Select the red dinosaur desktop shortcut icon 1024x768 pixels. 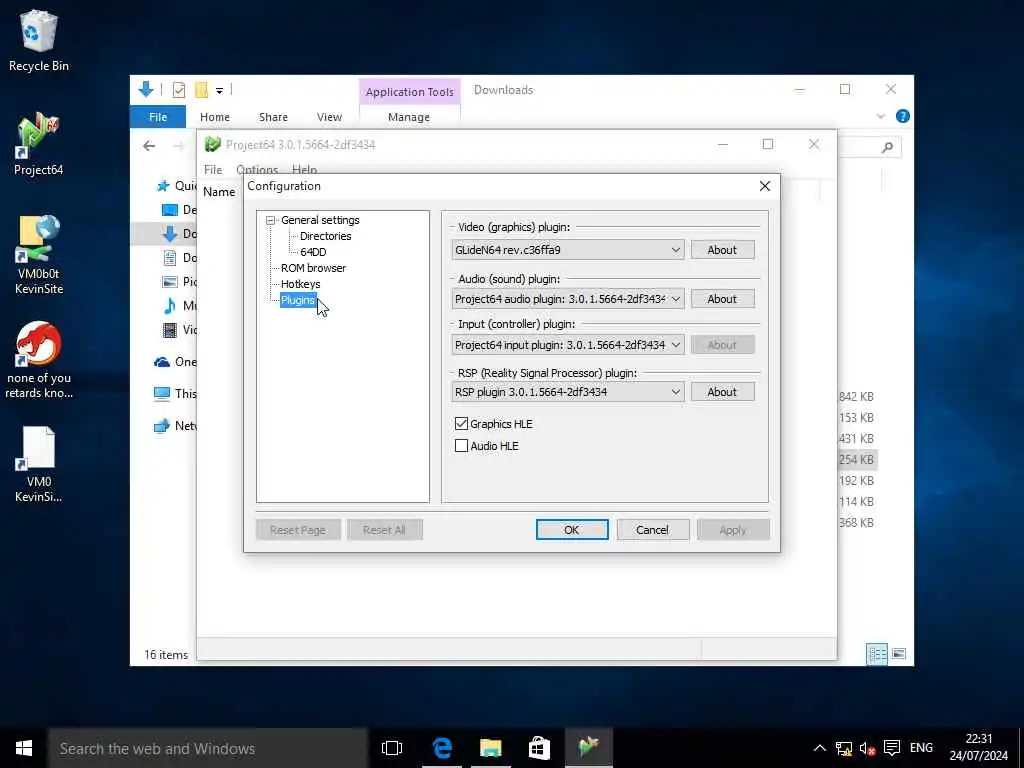39,344
